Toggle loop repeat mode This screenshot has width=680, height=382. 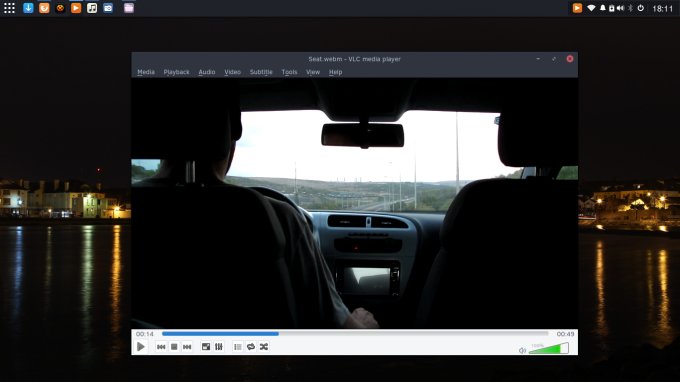click(x=251, y=347)
